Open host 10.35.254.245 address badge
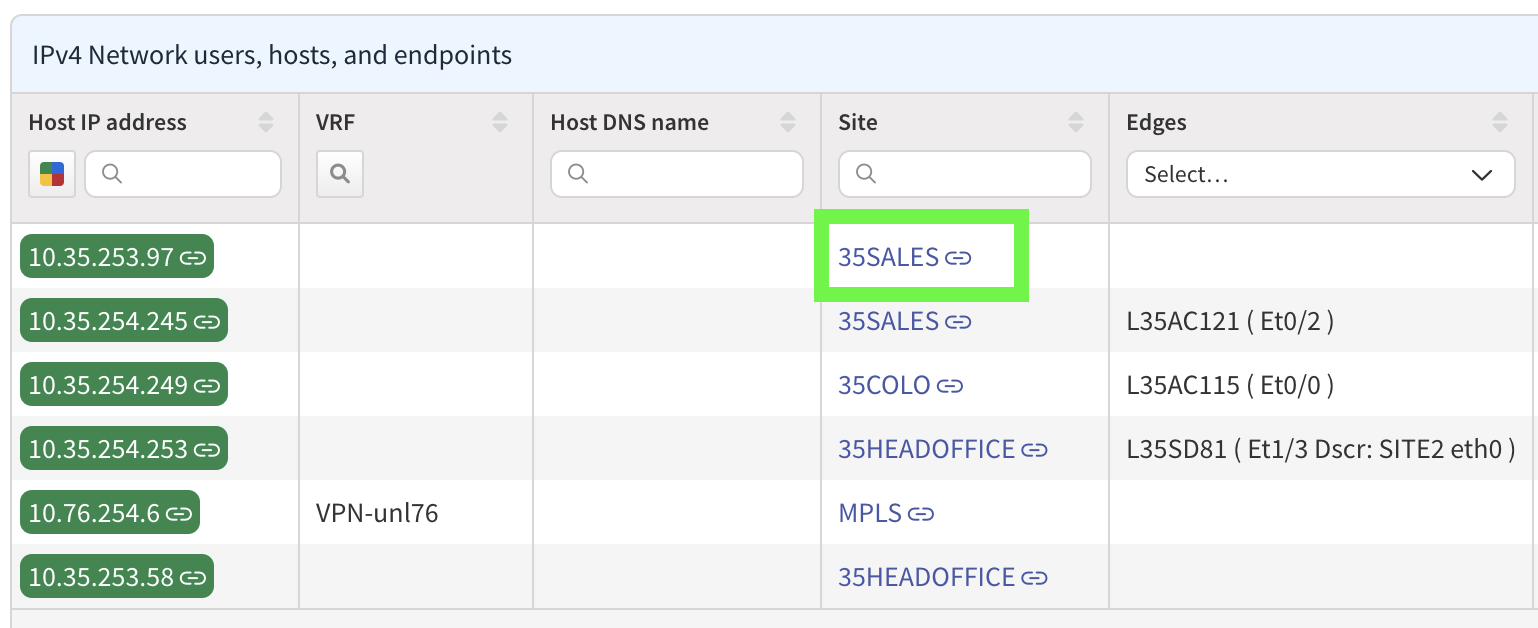The width and height of the screenshot is (1538, 628). coord(108,322)
